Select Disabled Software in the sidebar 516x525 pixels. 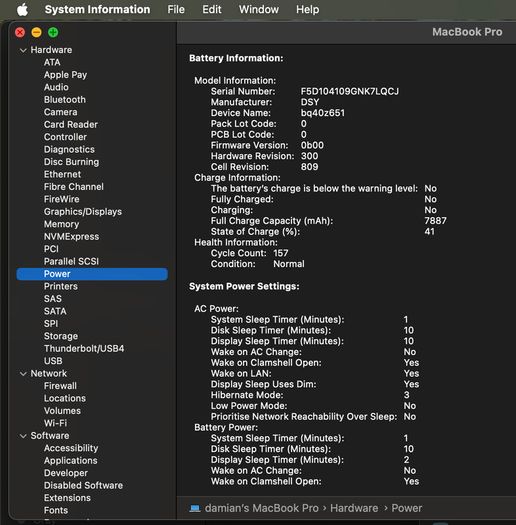coord(83,485)
